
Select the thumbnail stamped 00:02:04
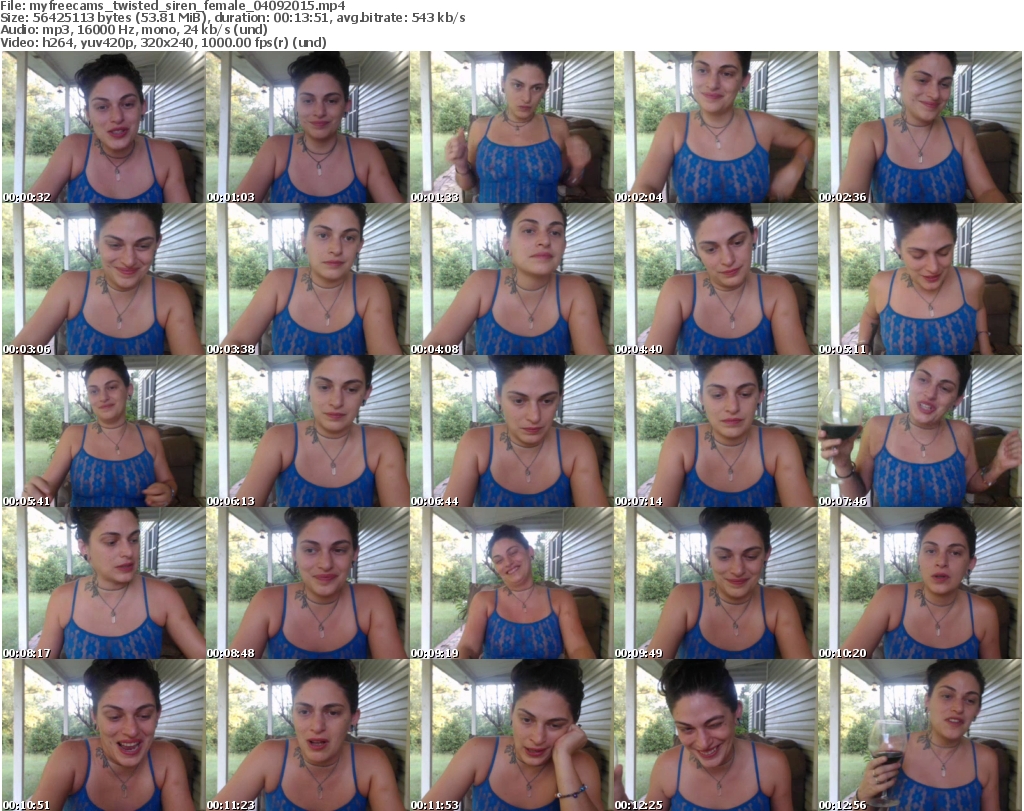coord(716,127)
